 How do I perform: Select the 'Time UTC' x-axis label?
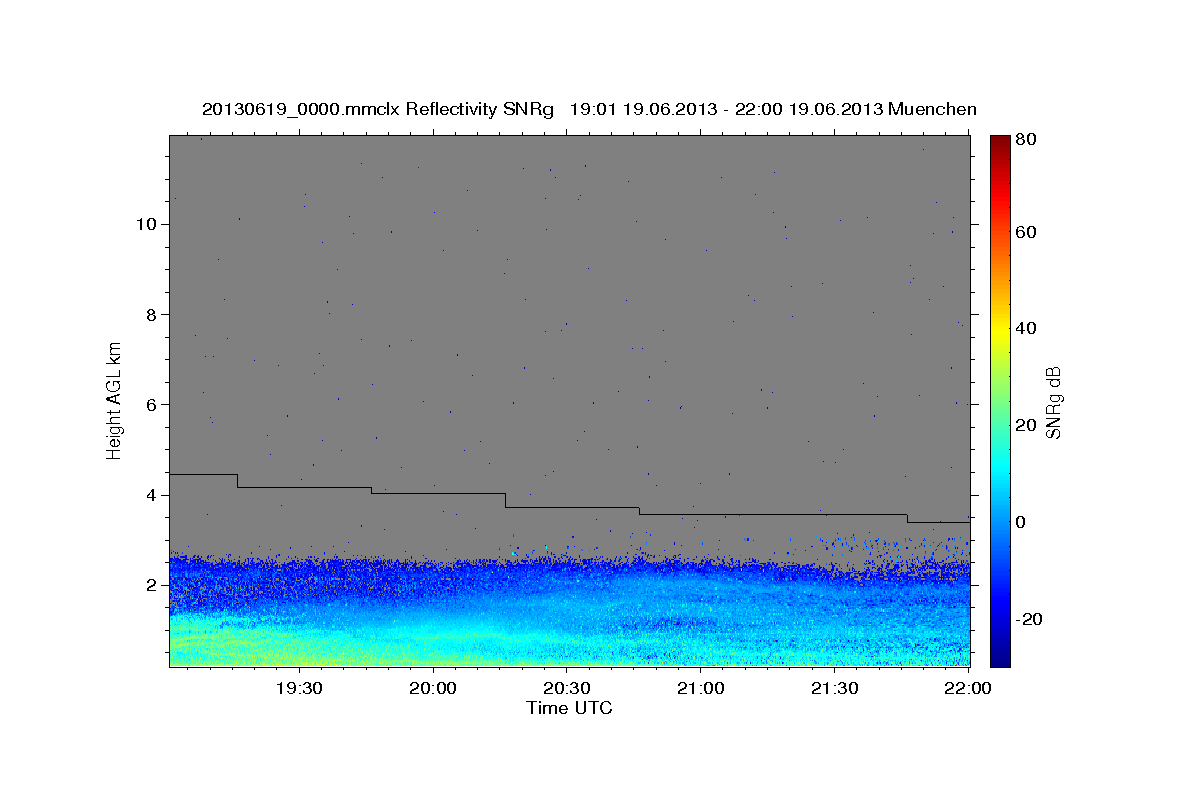[x=569, y=708]
